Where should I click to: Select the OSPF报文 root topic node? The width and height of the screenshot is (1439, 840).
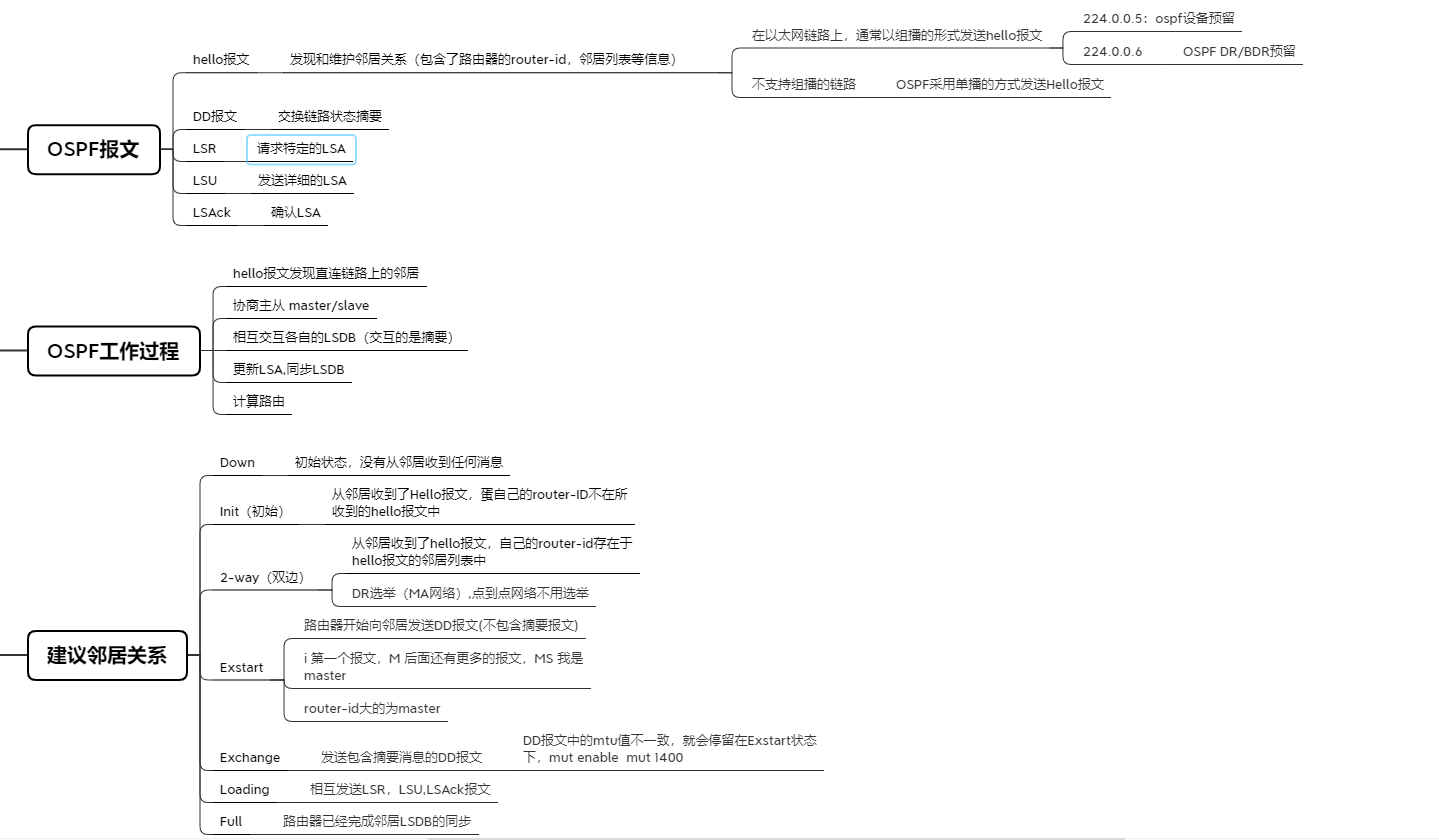pyautogui.click(x=93, y=149)
